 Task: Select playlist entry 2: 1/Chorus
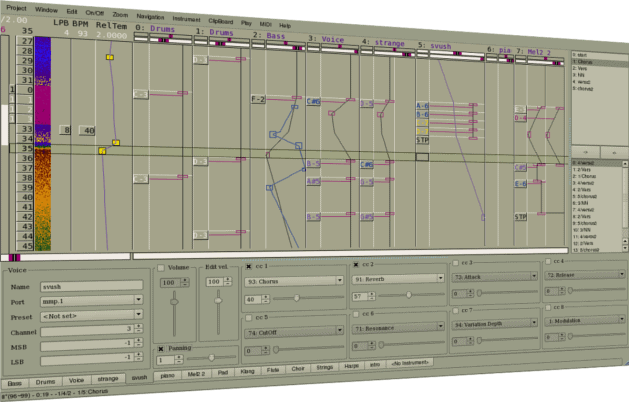coord(597,176)
